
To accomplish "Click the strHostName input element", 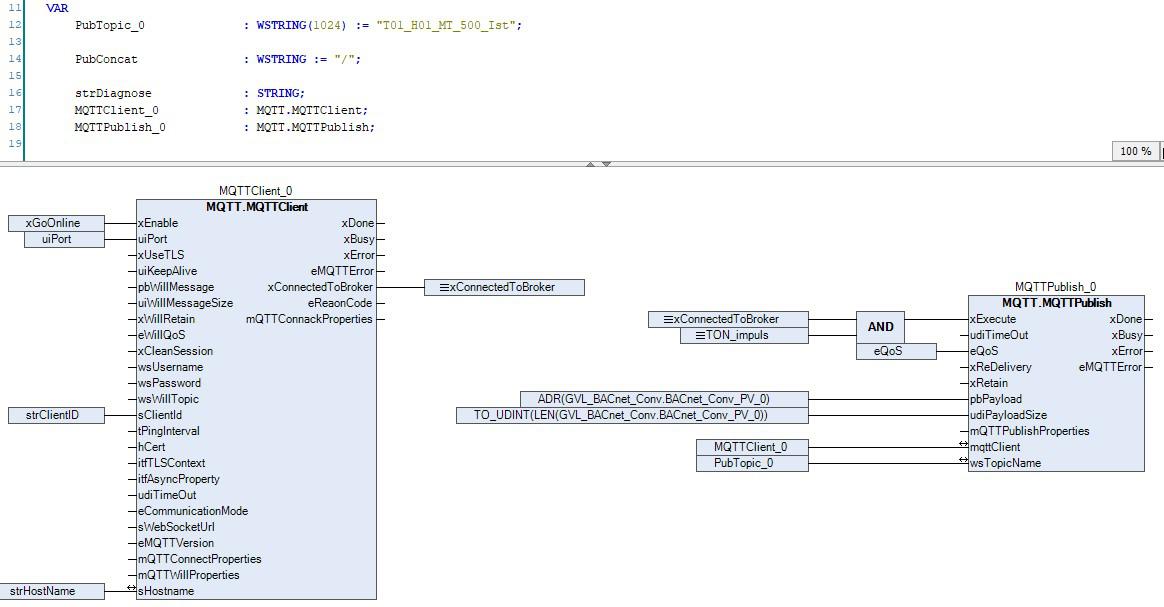I will point(52,591).
